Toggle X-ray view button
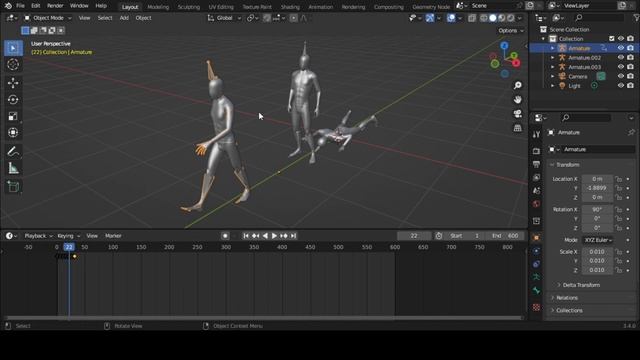Image resolution: width=640 pixels, height=360 pixels. 472,18
